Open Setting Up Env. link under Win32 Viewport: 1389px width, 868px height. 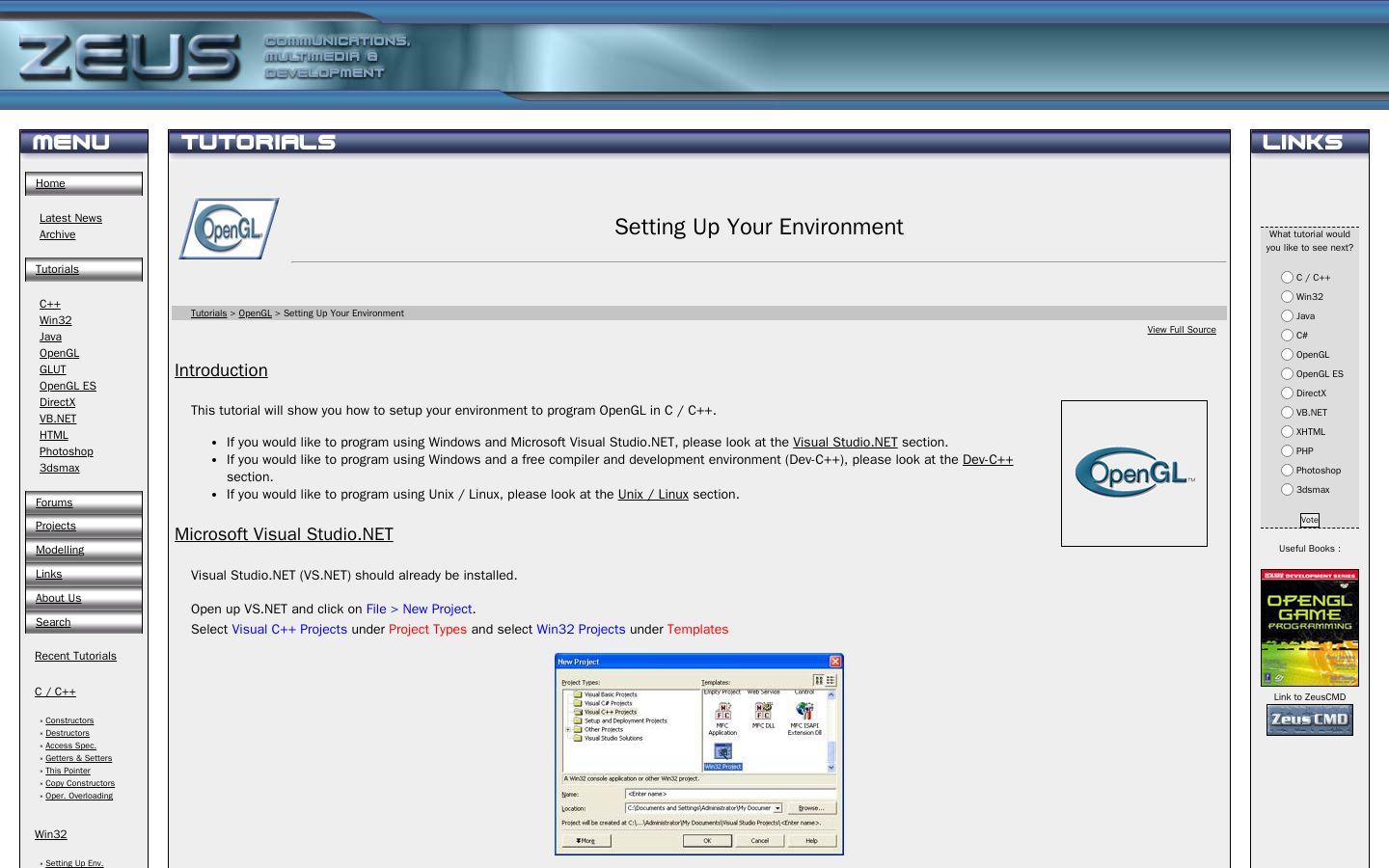(x=74, y=863)
